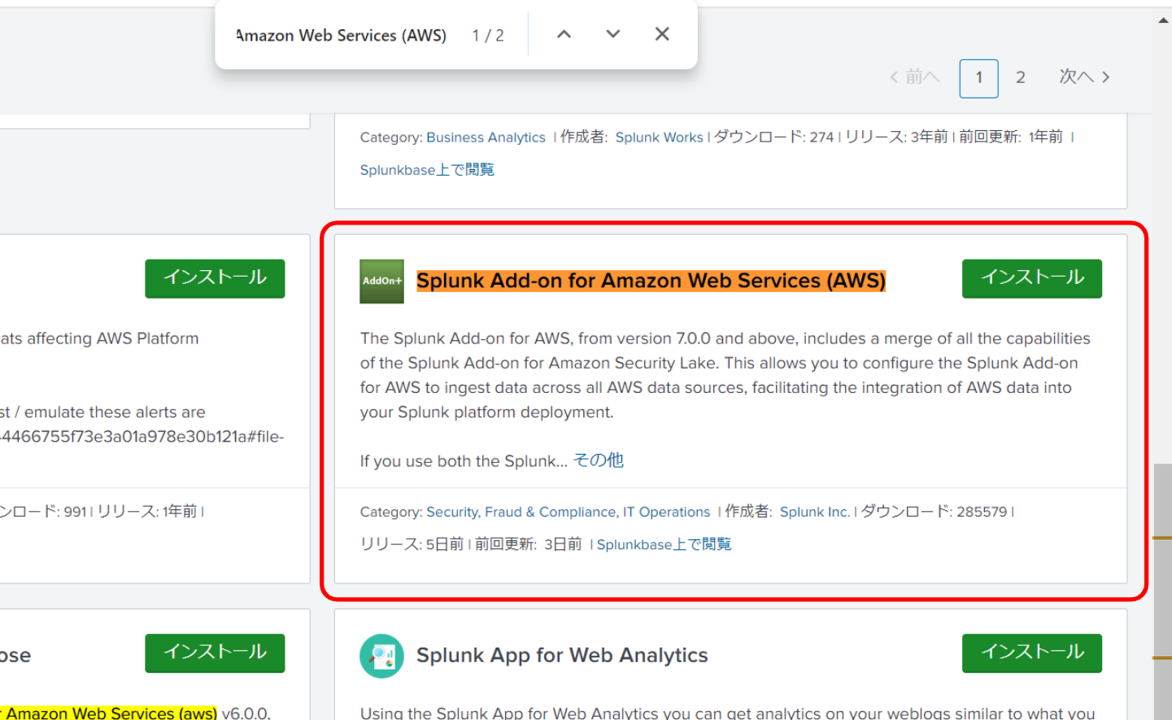Click the Splunk App for Web Analytics app icon
The width and height of the screenshot is (1172, 720).
pyautogui.click(x=381, y=655)
